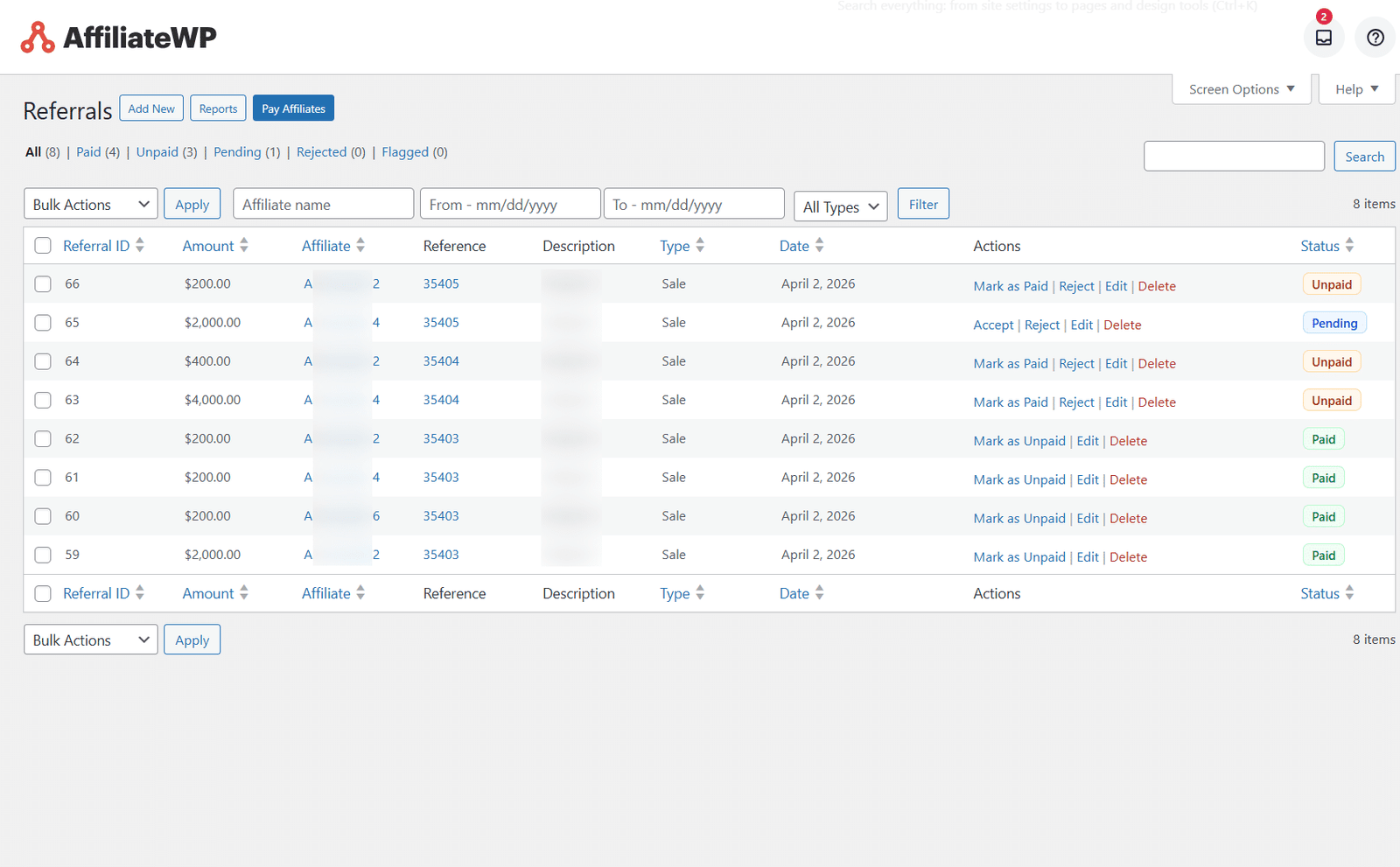Check the box for referral 62

pos(43,439)
